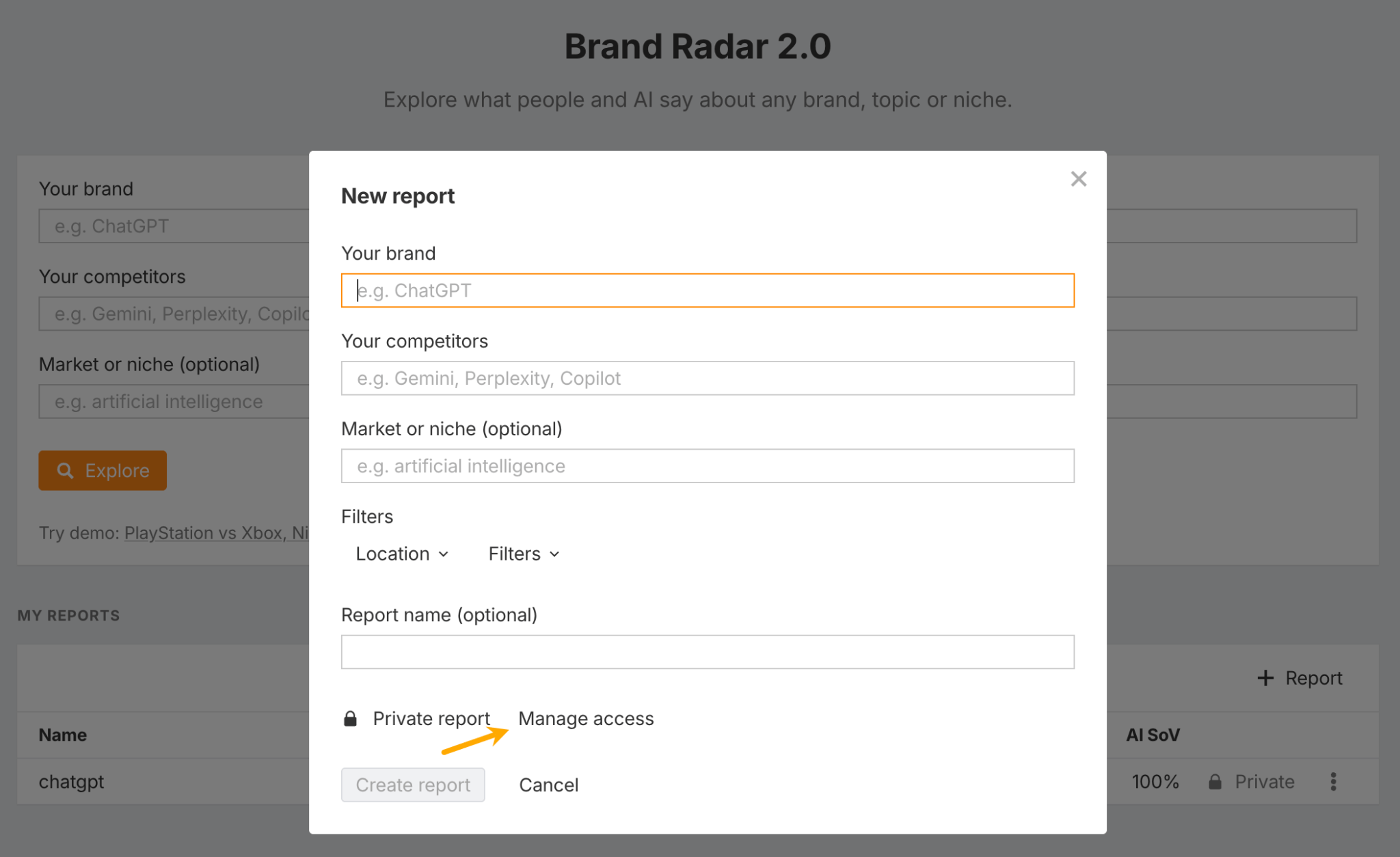Close the New report dialog
The image size is (1400, 857).
tap(1078, 179)
